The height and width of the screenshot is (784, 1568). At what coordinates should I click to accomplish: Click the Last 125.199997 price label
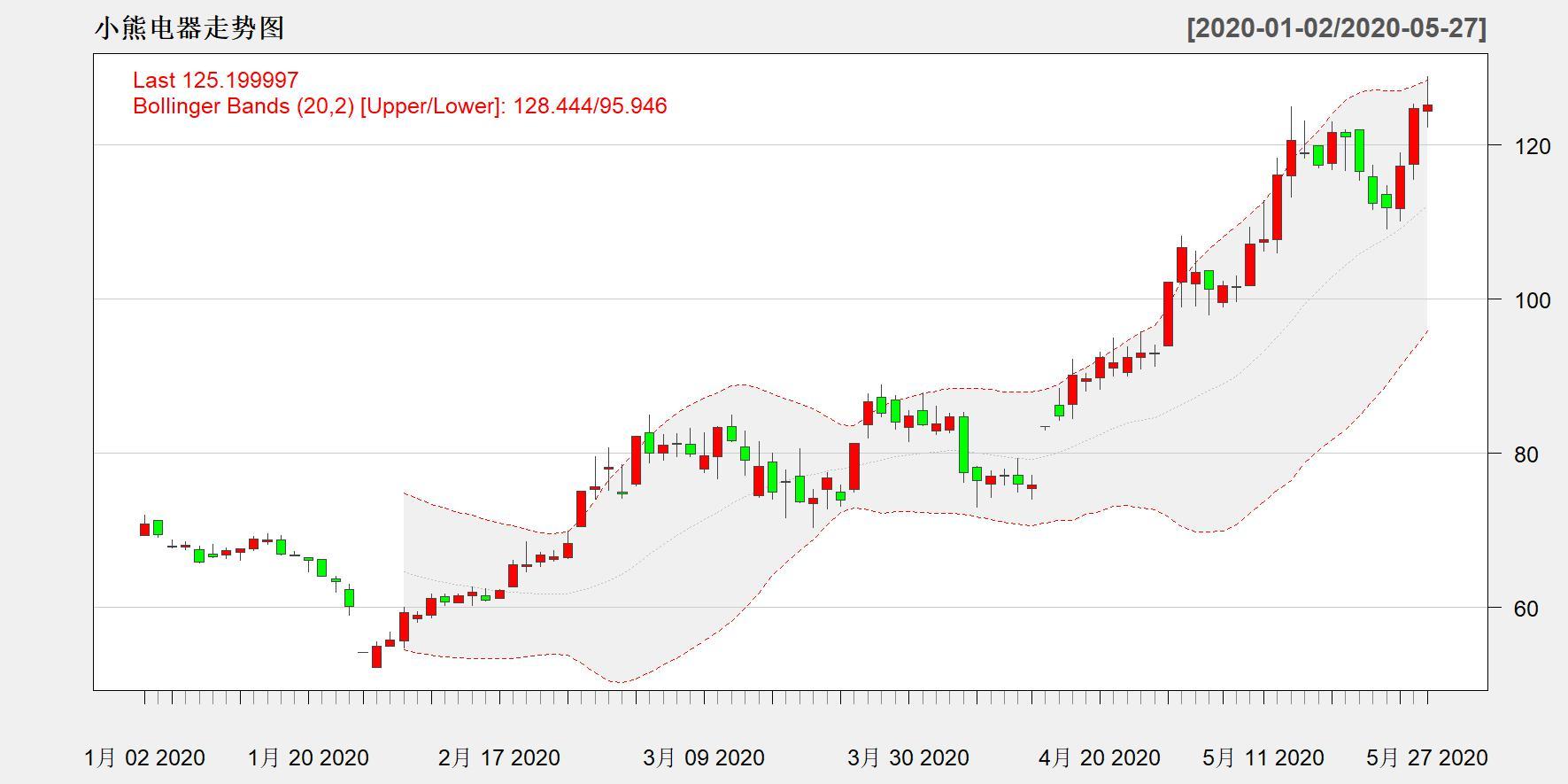point(216,80)
